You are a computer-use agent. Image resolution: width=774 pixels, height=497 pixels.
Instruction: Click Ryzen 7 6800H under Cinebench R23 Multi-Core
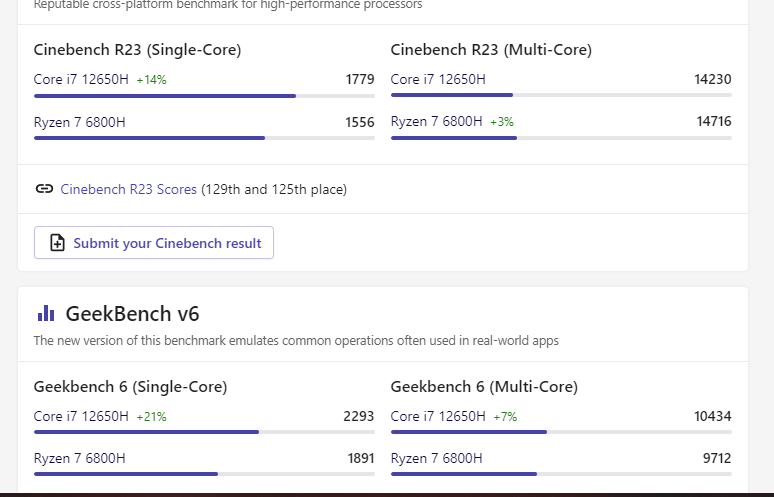tap(437, 122)
